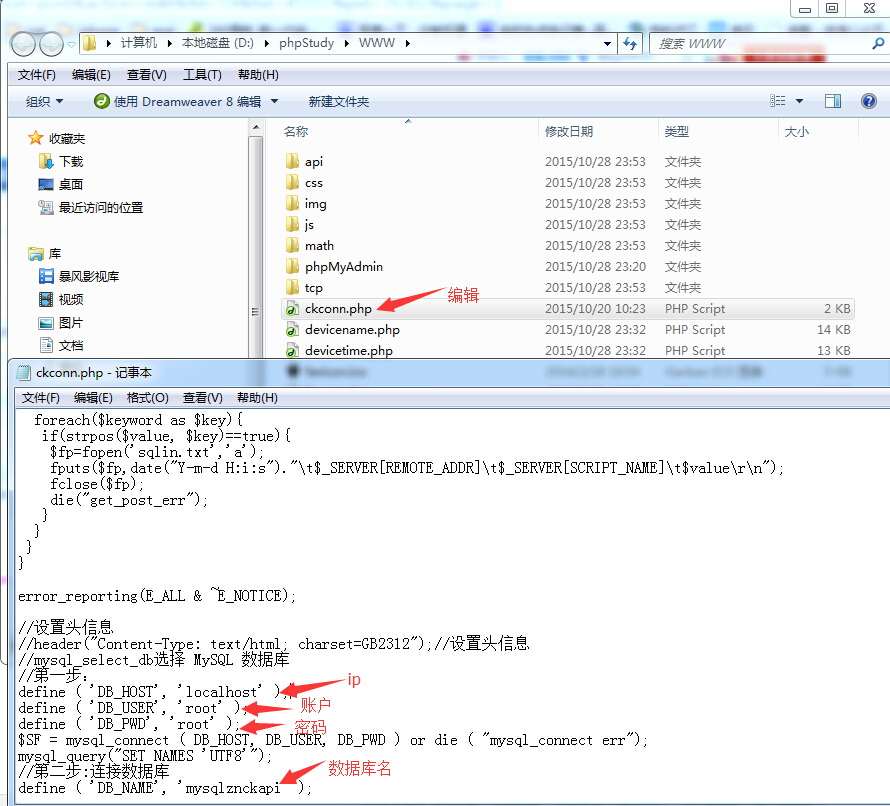Open Notepad 帮助(H) menu
Viewport: 890px width, 806px height.
tap(257, 398)
